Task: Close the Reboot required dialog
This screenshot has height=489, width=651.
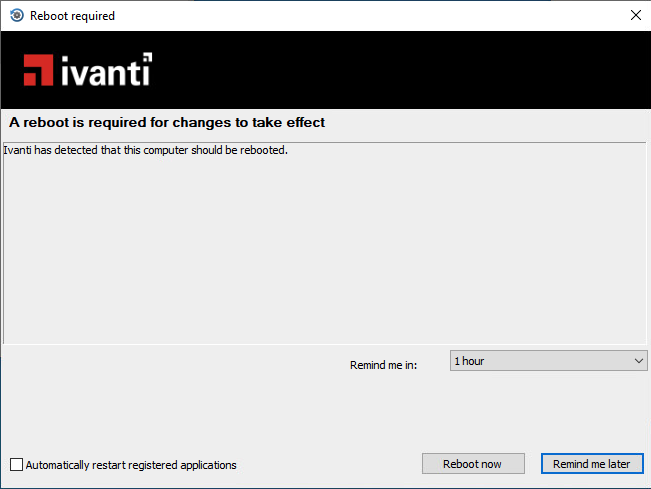Action: tap(636, 15)
